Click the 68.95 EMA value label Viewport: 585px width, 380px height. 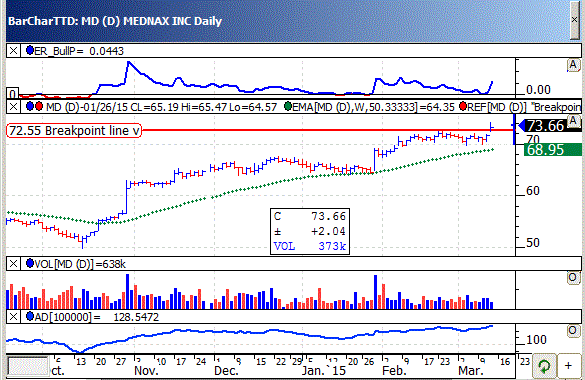tap(553, 150)
